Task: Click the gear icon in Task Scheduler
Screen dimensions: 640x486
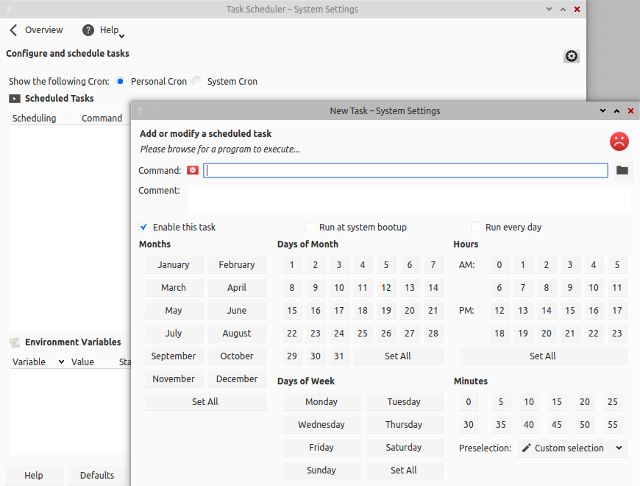Action: click(x=571, y=56)
